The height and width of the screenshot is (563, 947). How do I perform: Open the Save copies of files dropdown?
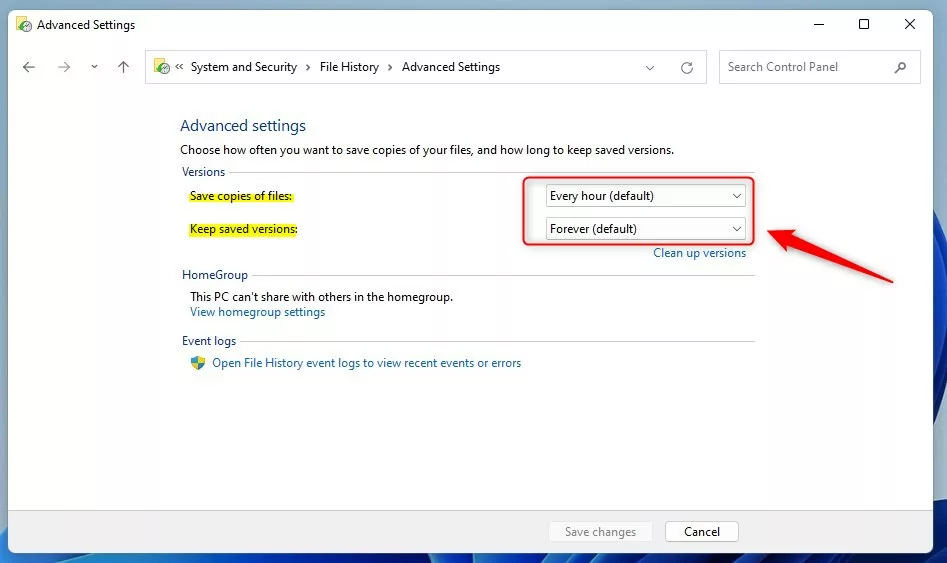[646, 196]
